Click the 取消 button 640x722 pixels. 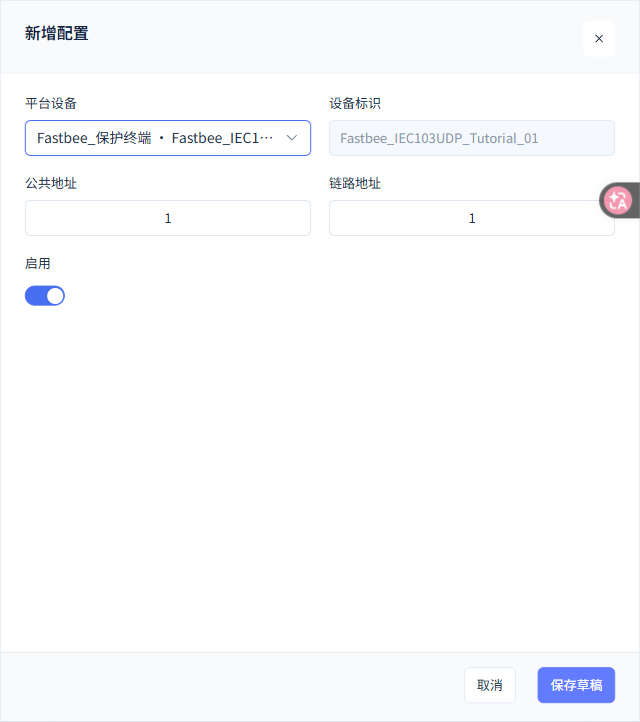[x=489, y=685]
